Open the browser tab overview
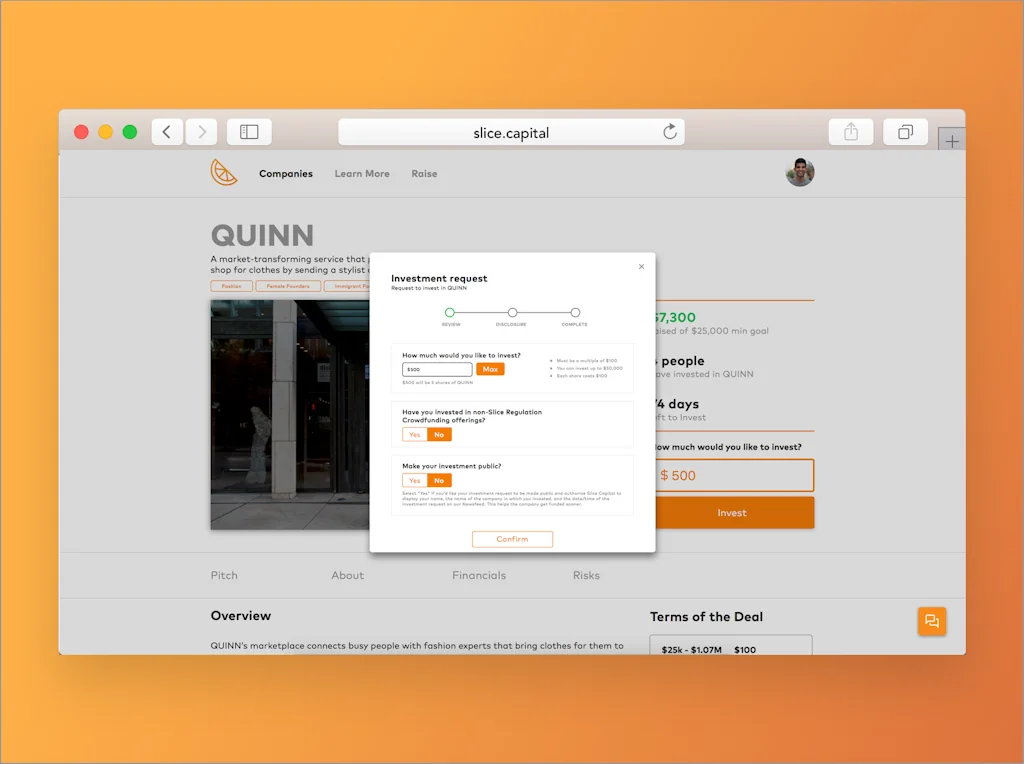 (x=905, y=131)
